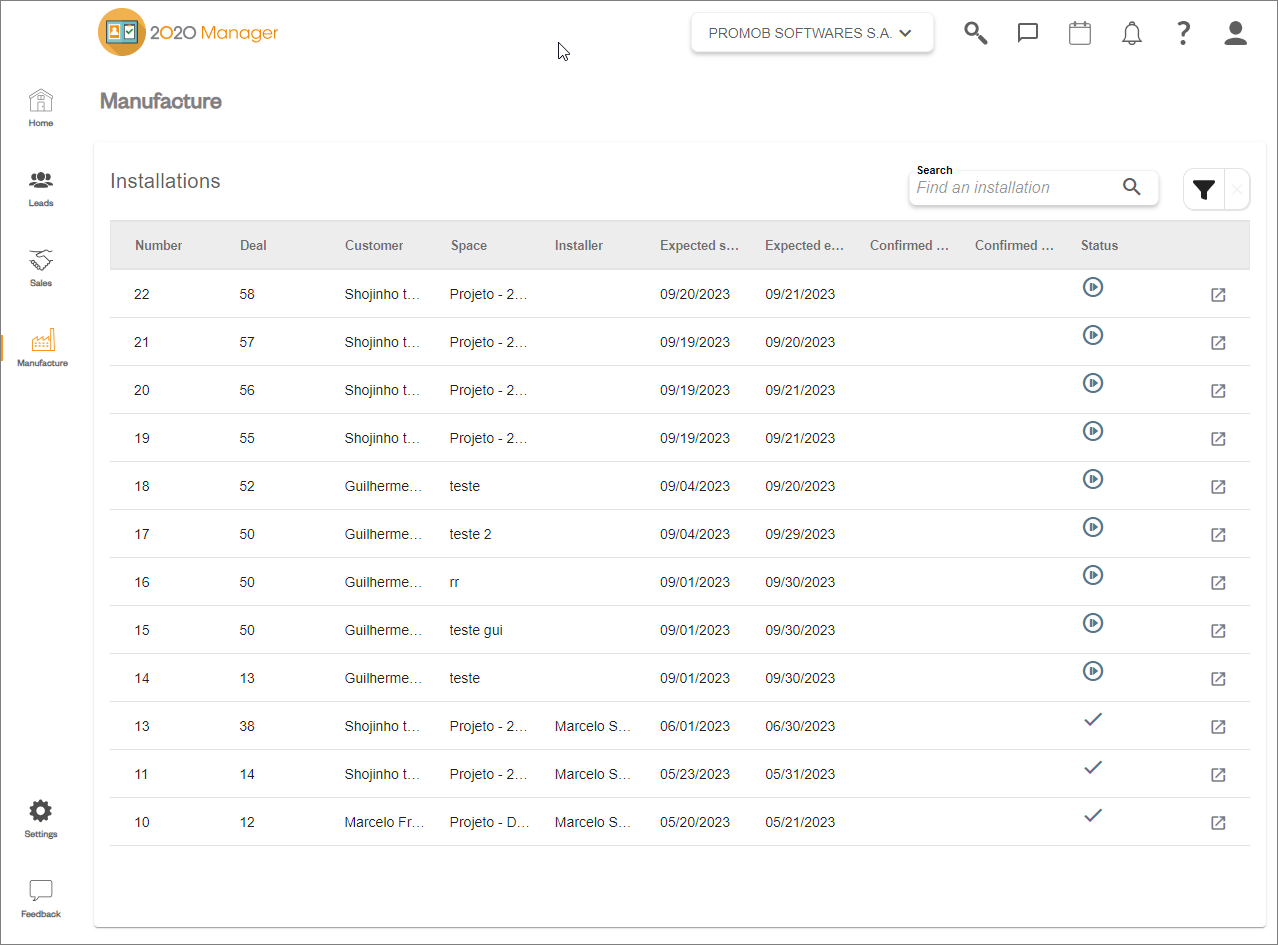Sort by the Number column header
This screenshot has height=945, width=1278.
coord(159,245)
